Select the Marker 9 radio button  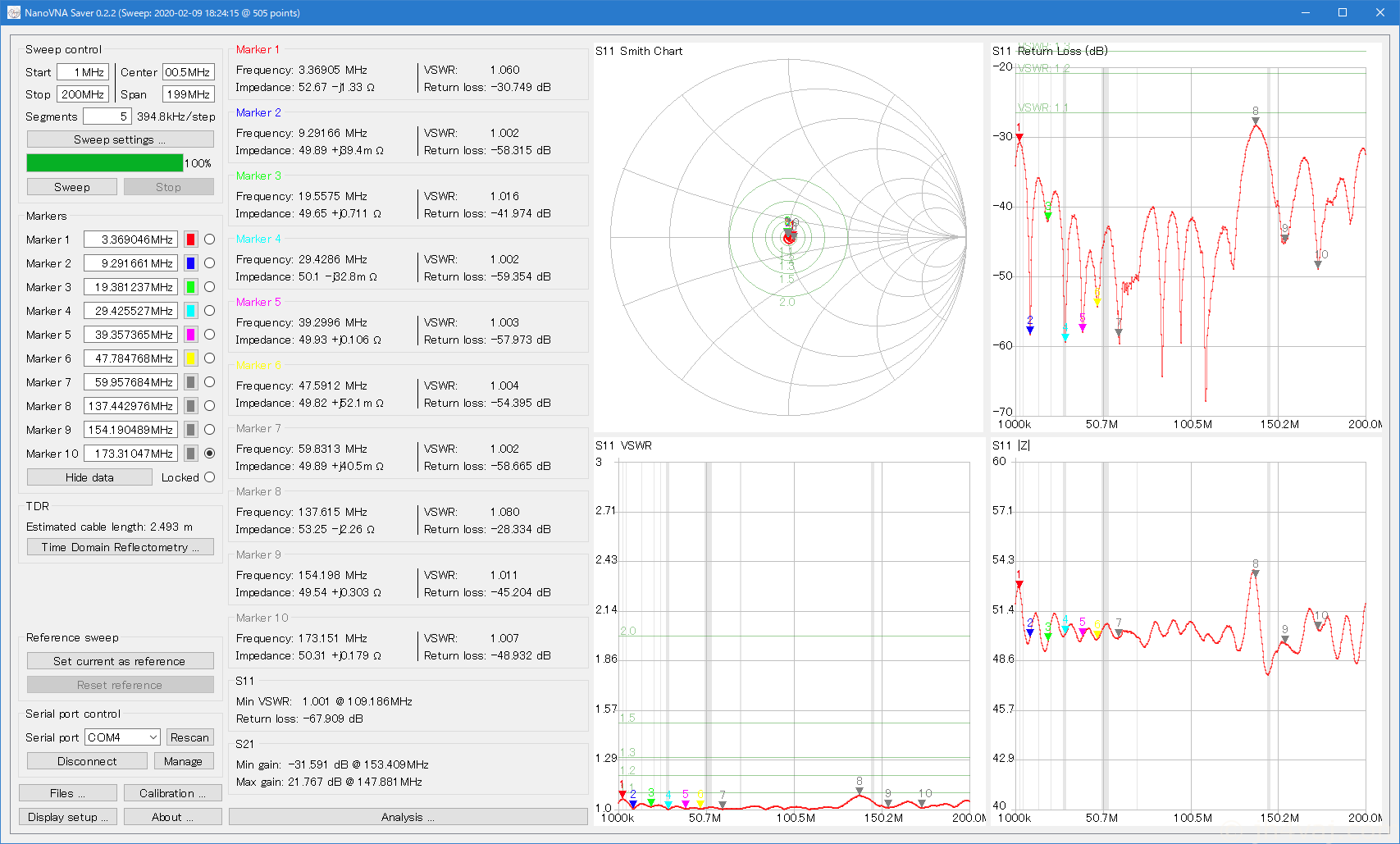pyautogui.click(x=210, y=430)
